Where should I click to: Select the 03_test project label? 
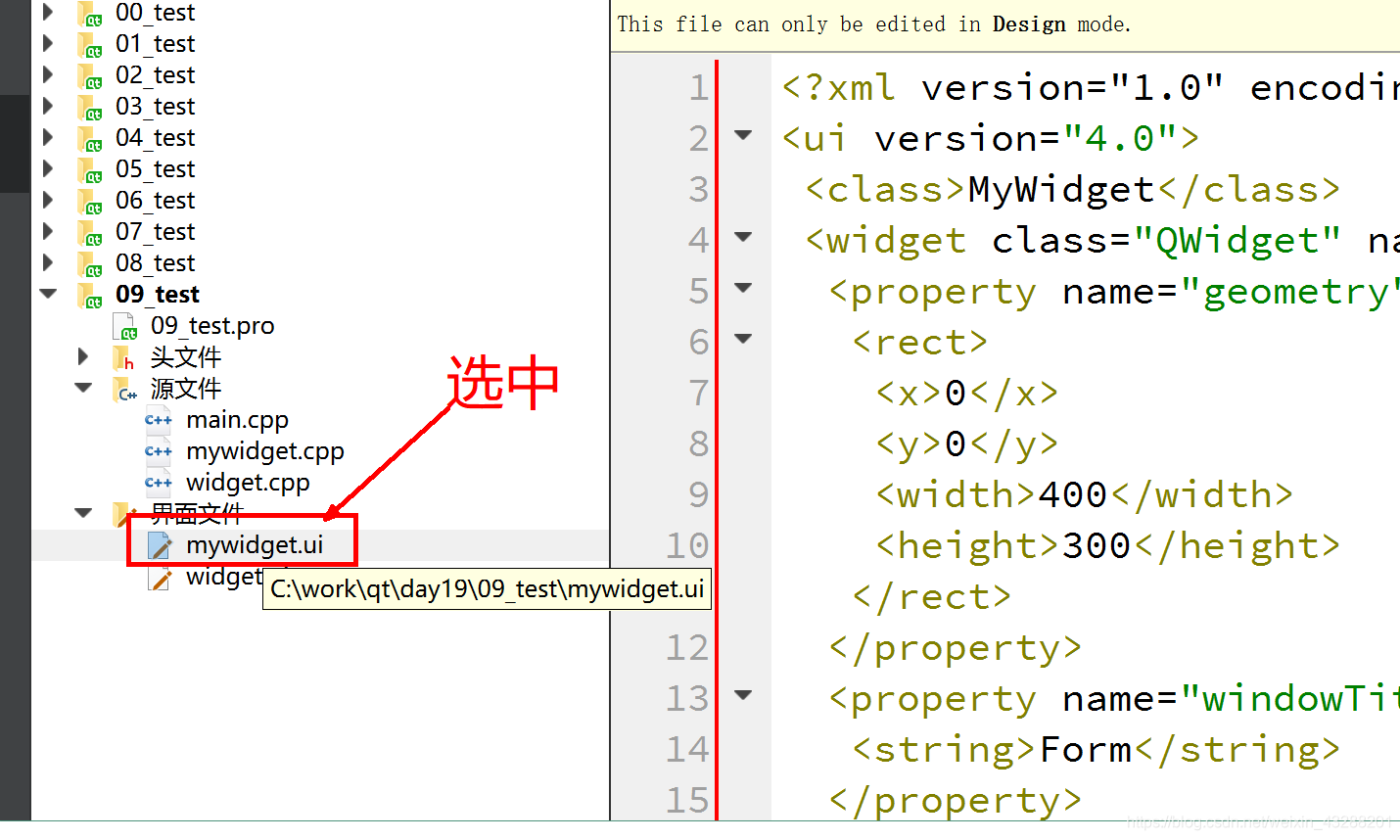coord(156,106)
